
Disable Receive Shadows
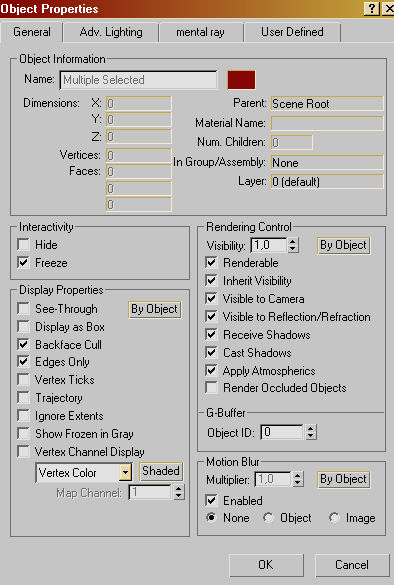pyautogui.click(x=211, y=334)
